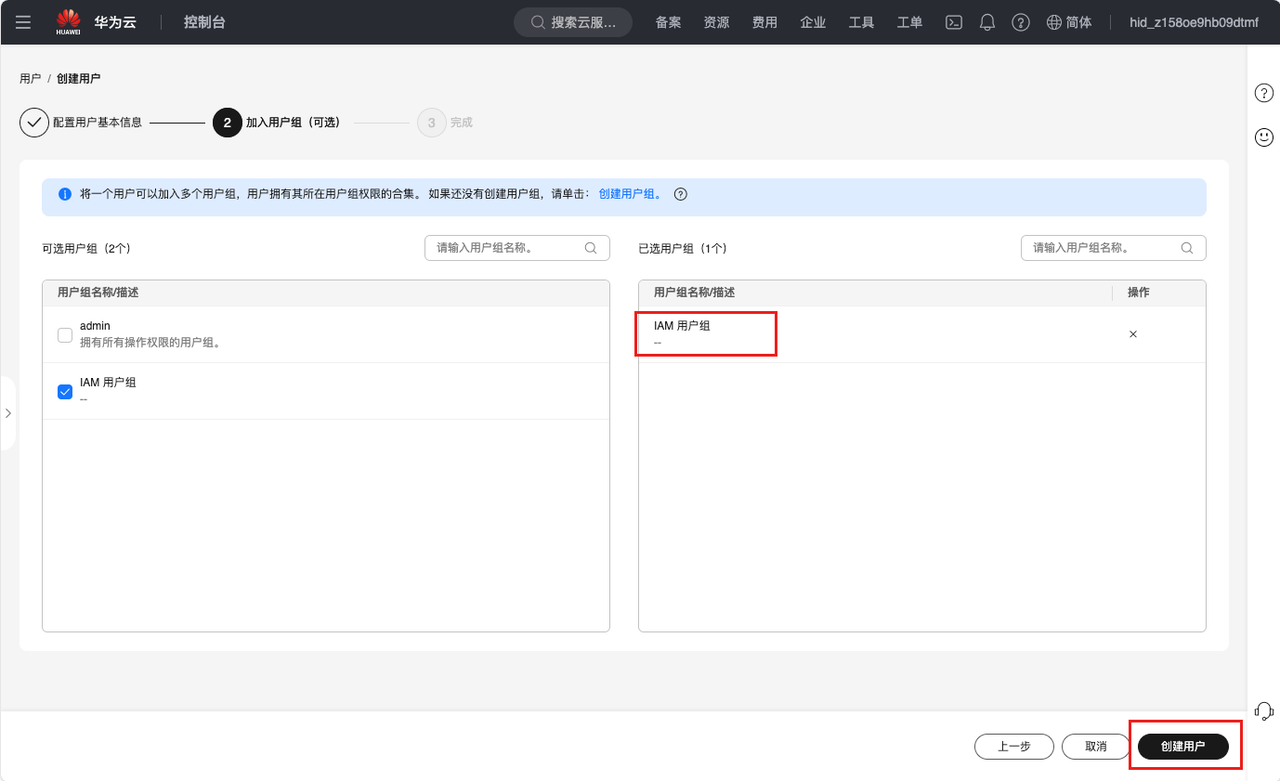This screenshot has width=1280, height=781.
Task: Open the 资源 menu
Action: (716, 22)
